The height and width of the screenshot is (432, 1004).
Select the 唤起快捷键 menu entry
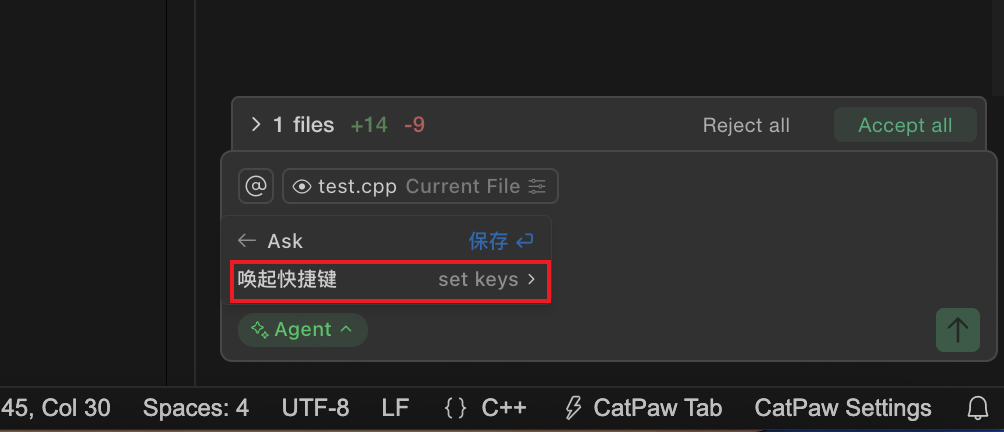click(288, 280)
